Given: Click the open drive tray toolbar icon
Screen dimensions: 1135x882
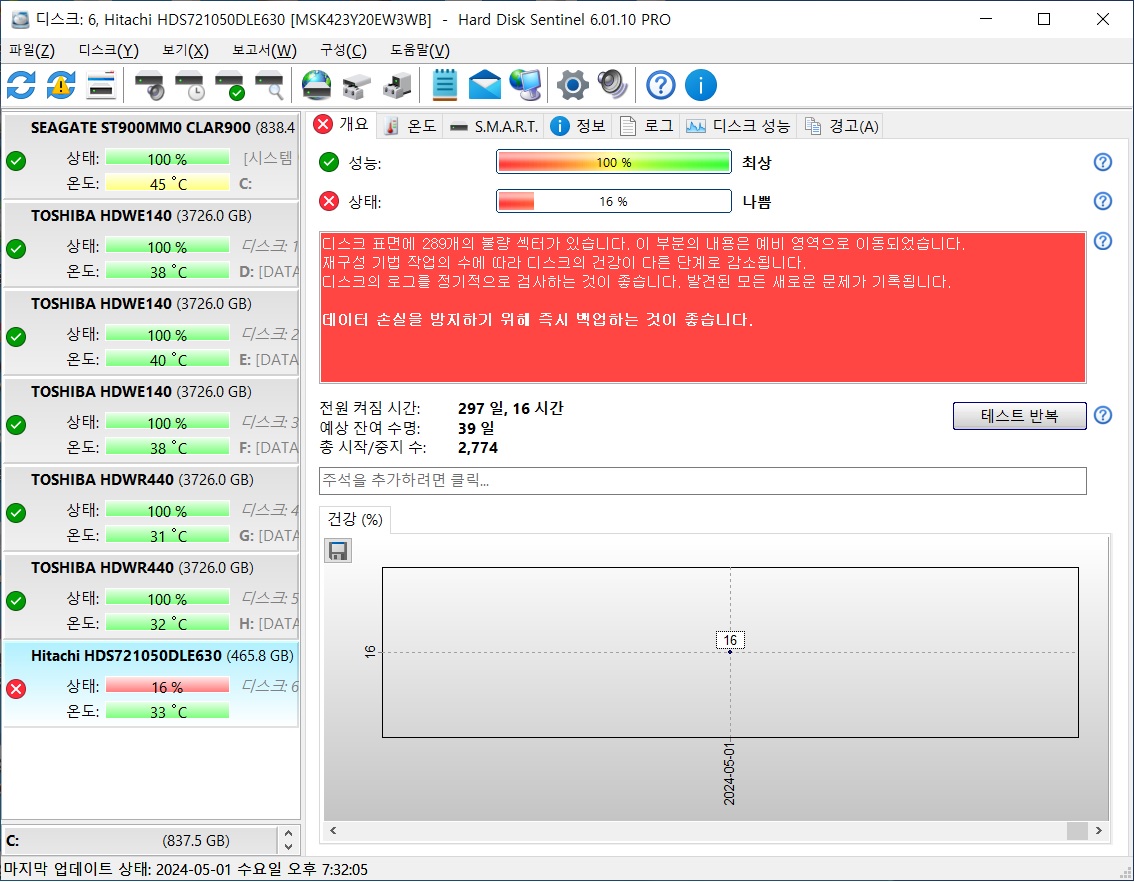Looking at the screenshot, I should 356,85.
